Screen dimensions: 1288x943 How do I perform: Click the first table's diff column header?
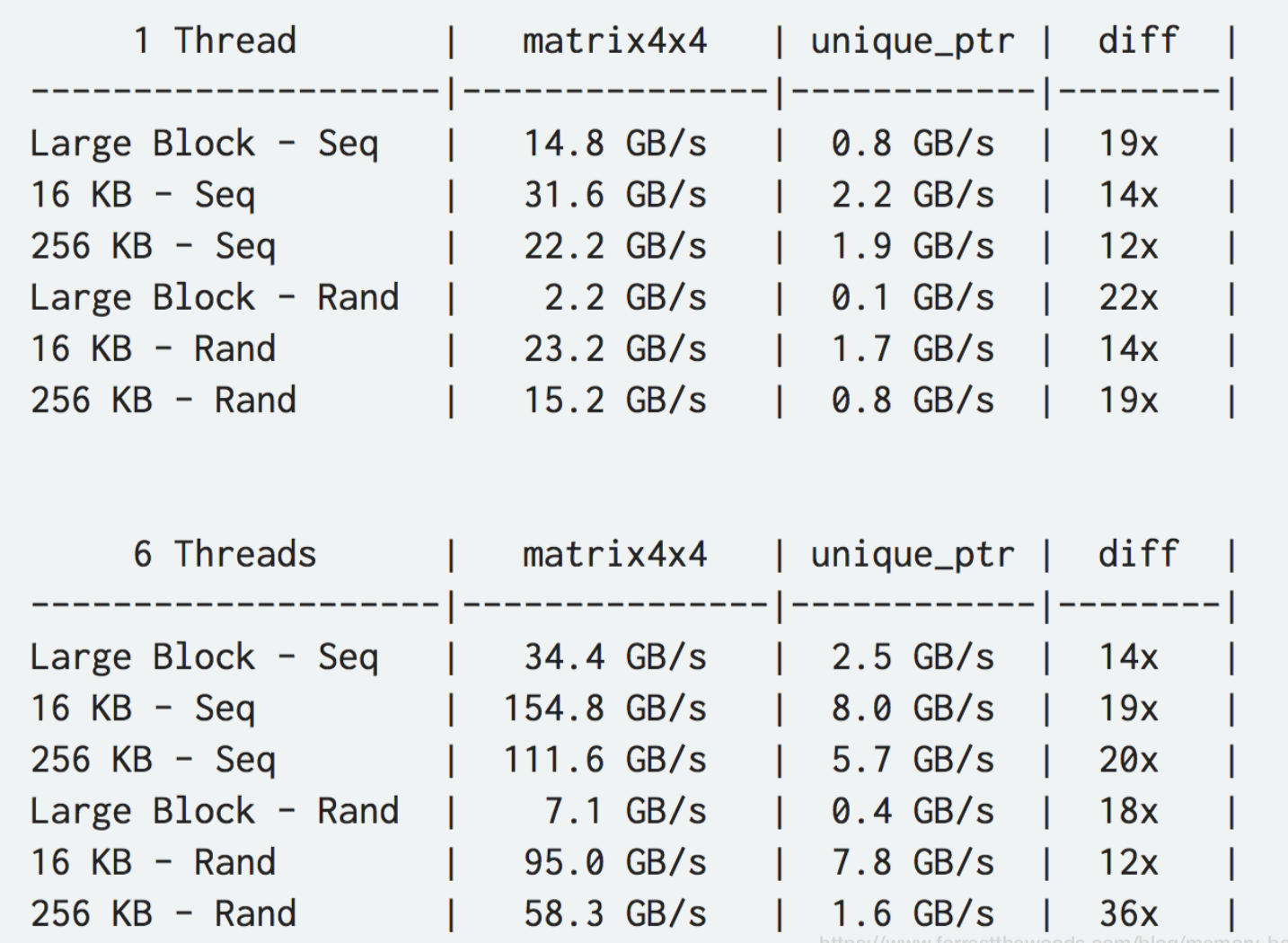1138,40
